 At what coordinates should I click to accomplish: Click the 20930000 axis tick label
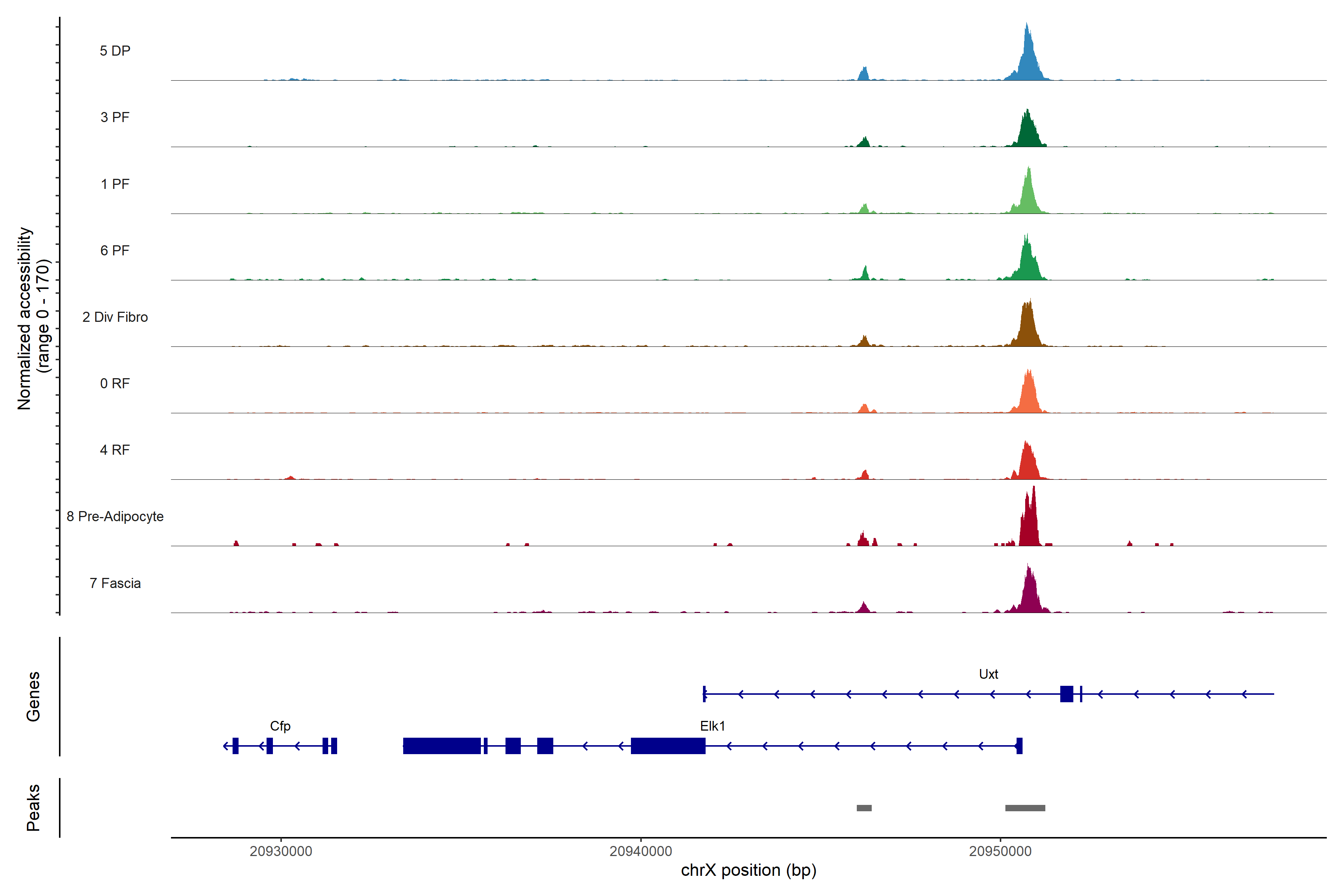pyautogui.click(x=281, y=852)
